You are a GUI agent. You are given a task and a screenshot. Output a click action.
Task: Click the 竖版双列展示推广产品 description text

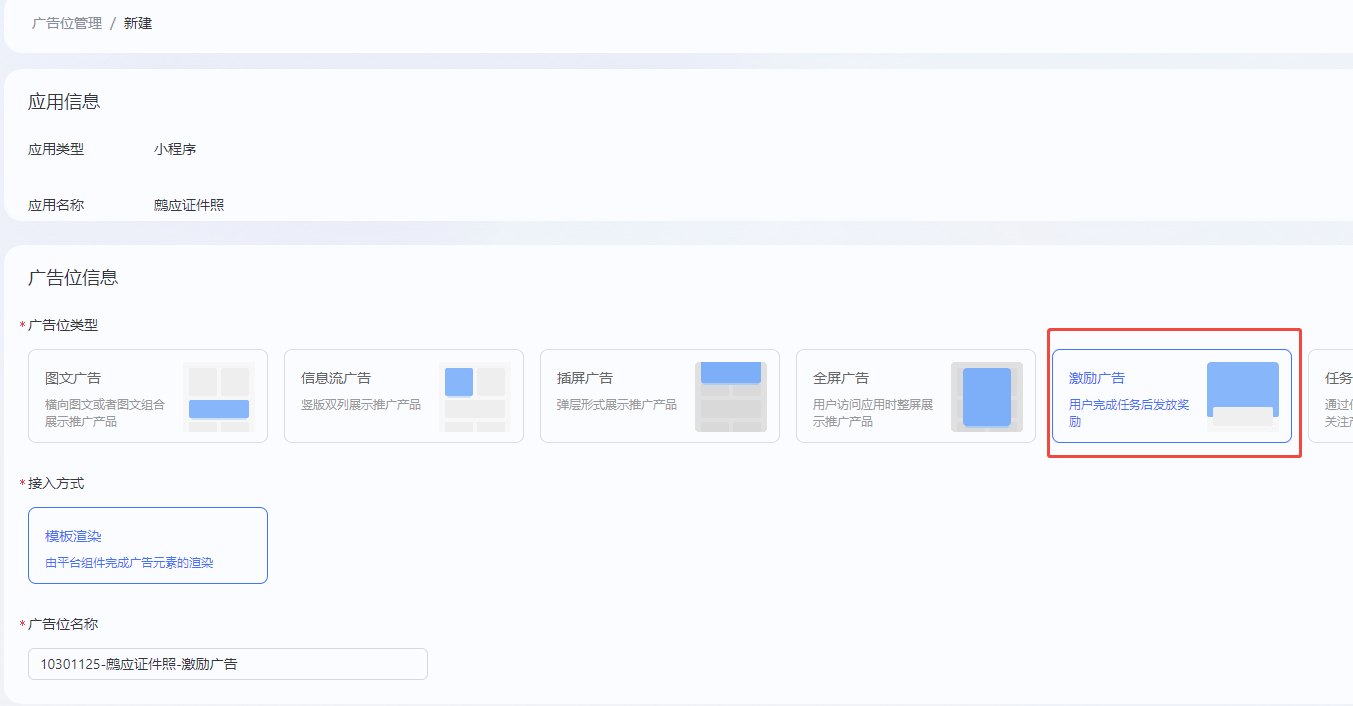(x=361, y=405)
